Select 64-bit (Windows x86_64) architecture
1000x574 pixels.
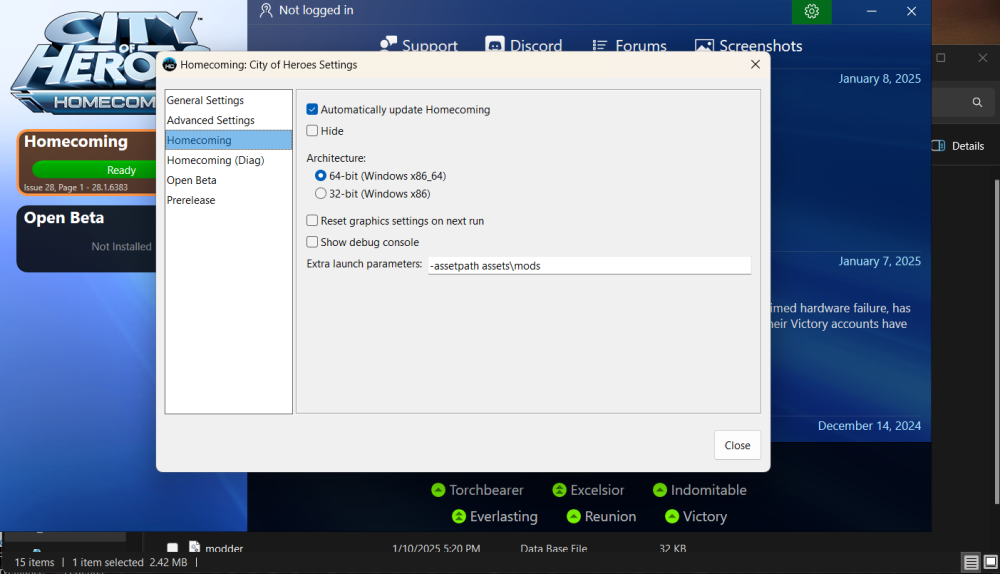pyautogui.click(x=321, y=176)
